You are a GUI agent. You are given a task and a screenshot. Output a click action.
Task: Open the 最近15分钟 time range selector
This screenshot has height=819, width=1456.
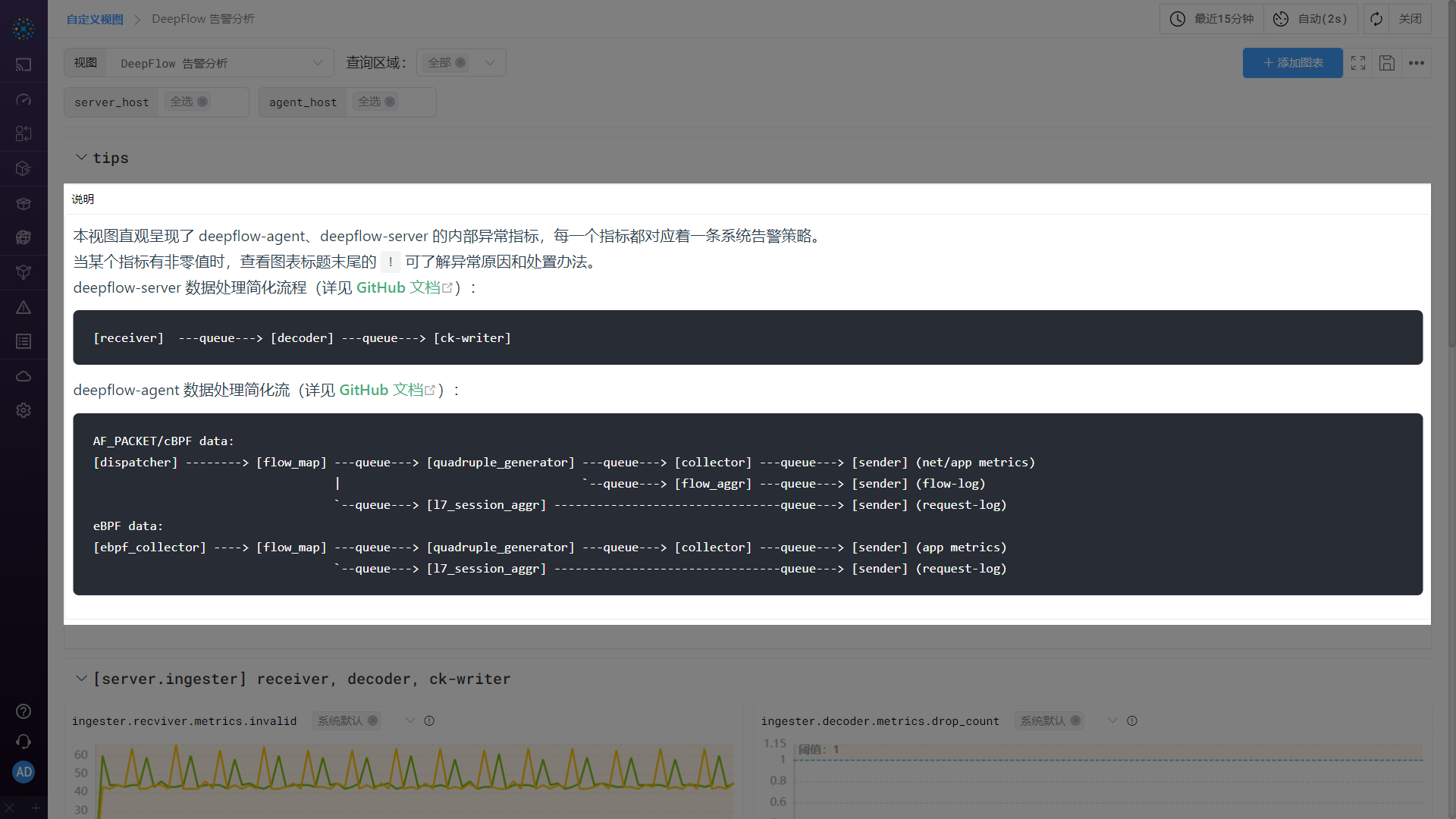[x=1212, y=19]
